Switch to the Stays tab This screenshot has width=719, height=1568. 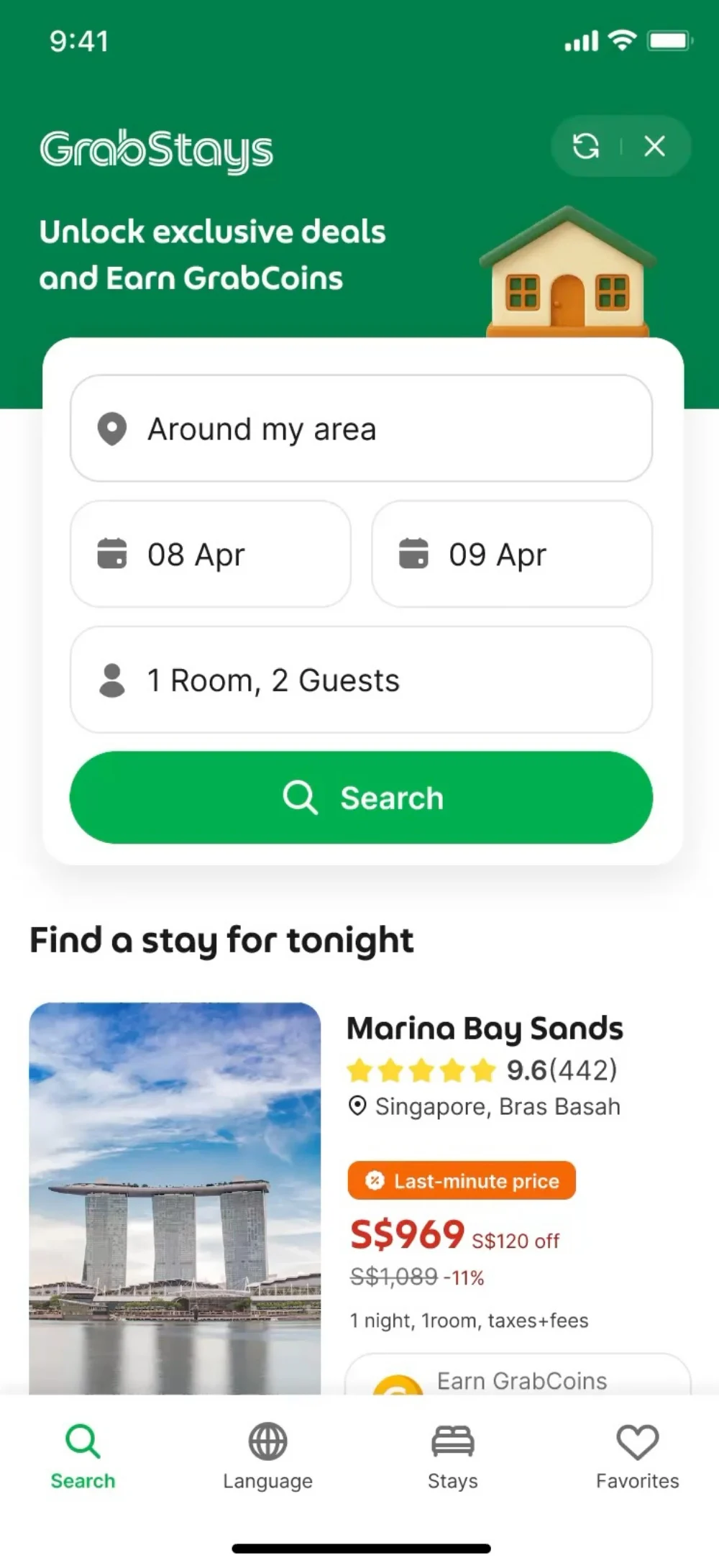(452, 1456)
